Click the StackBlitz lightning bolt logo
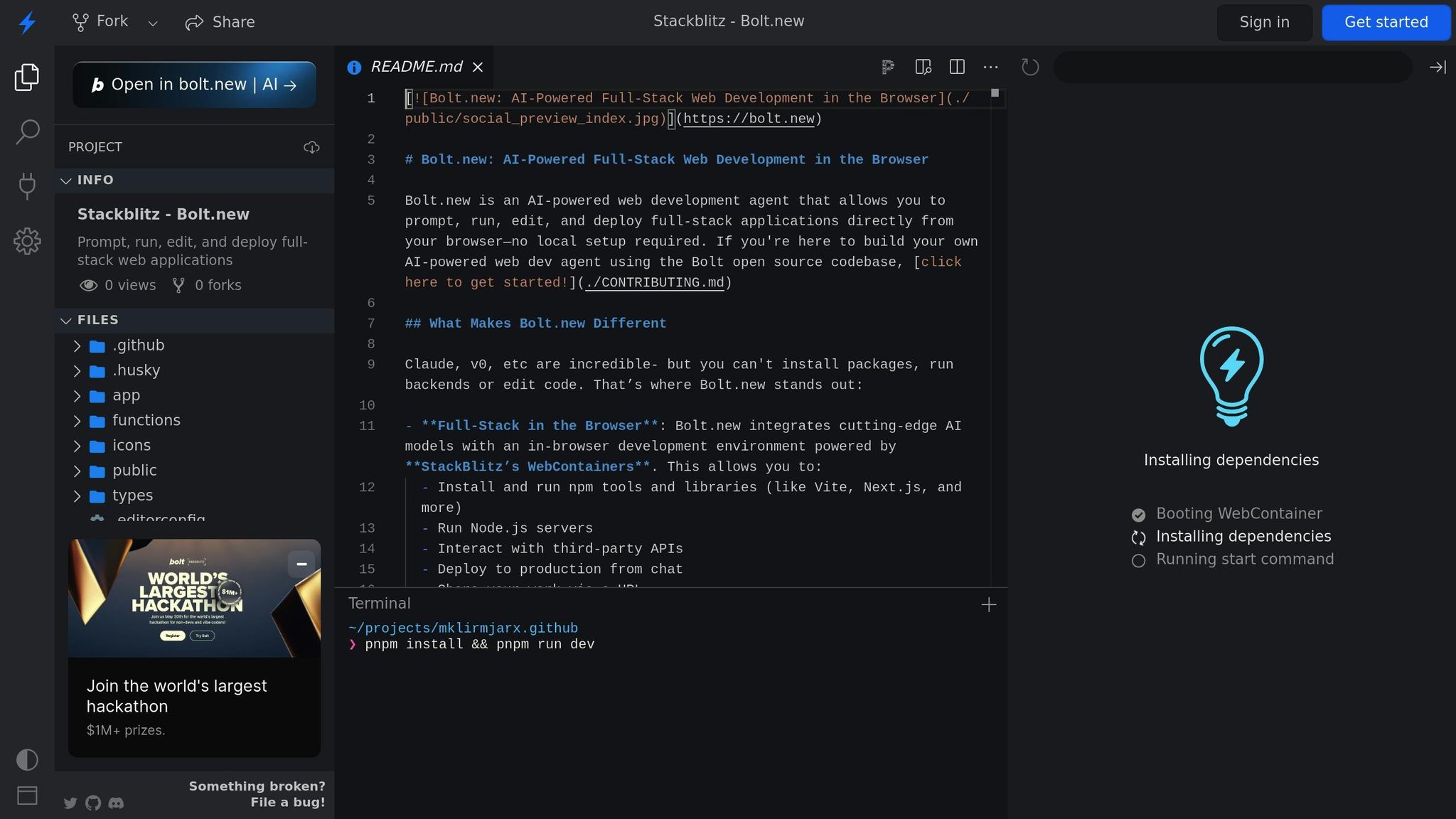The height and width of the screenshot is (819, 1456). [27, 22]
